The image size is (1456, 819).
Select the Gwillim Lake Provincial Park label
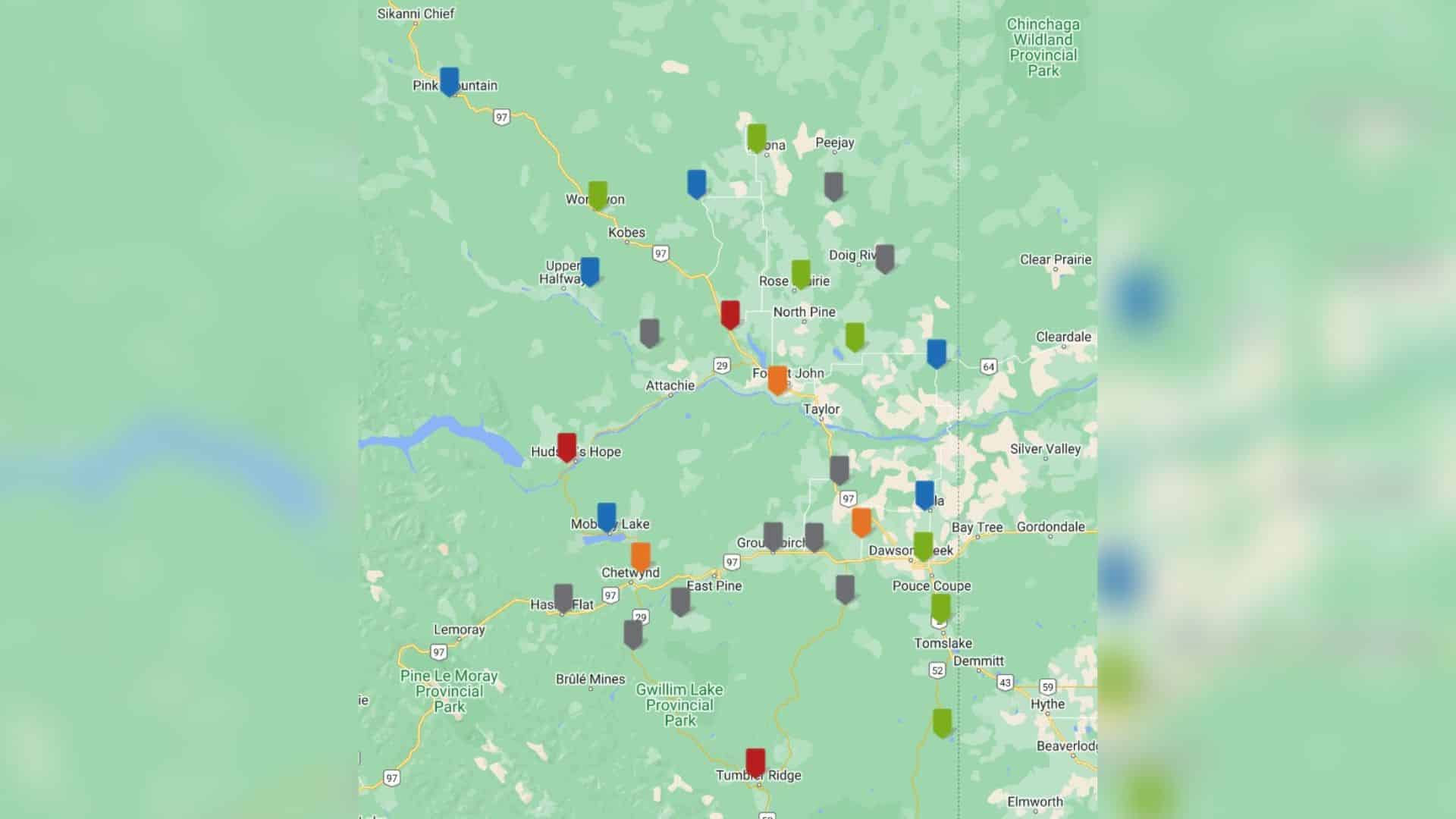click(x=679, y=704)
